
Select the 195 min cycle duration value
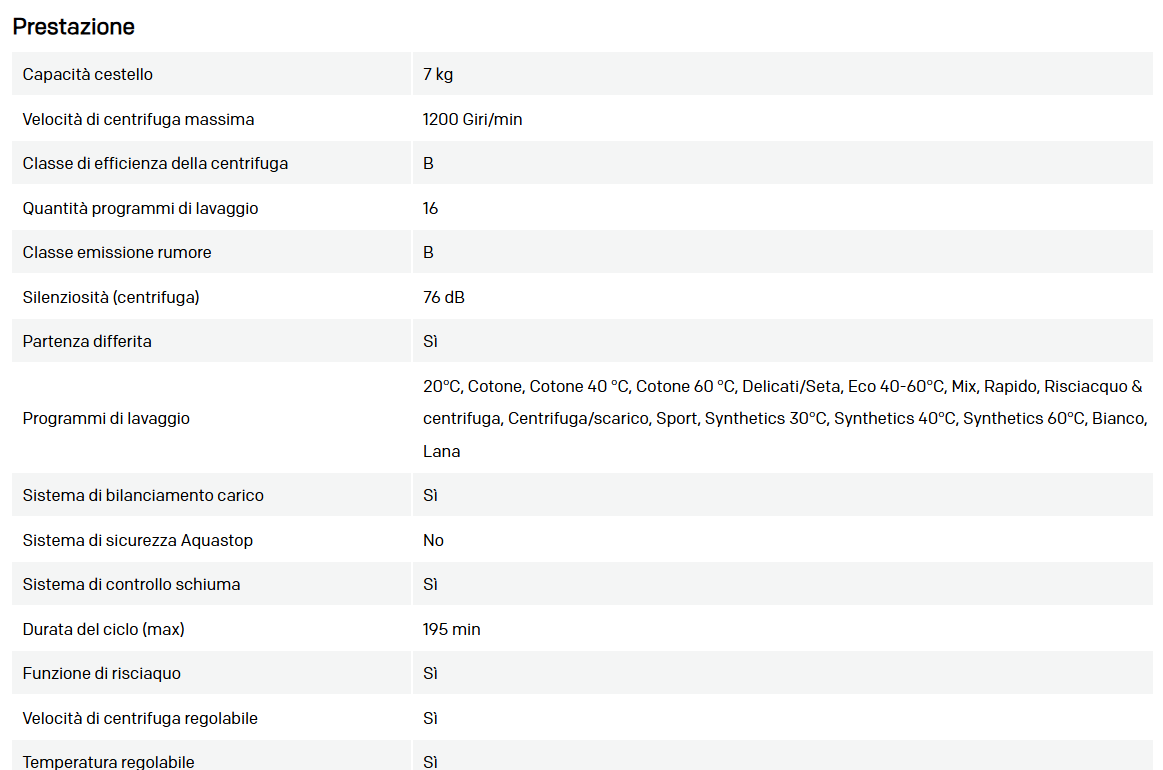tap(452, 630)
